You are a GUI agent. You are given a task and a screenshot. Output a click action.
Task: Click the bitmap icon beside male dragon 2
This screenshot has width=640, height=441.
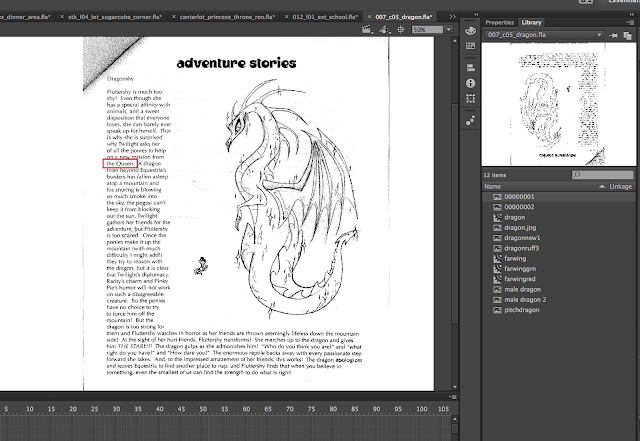497,300
